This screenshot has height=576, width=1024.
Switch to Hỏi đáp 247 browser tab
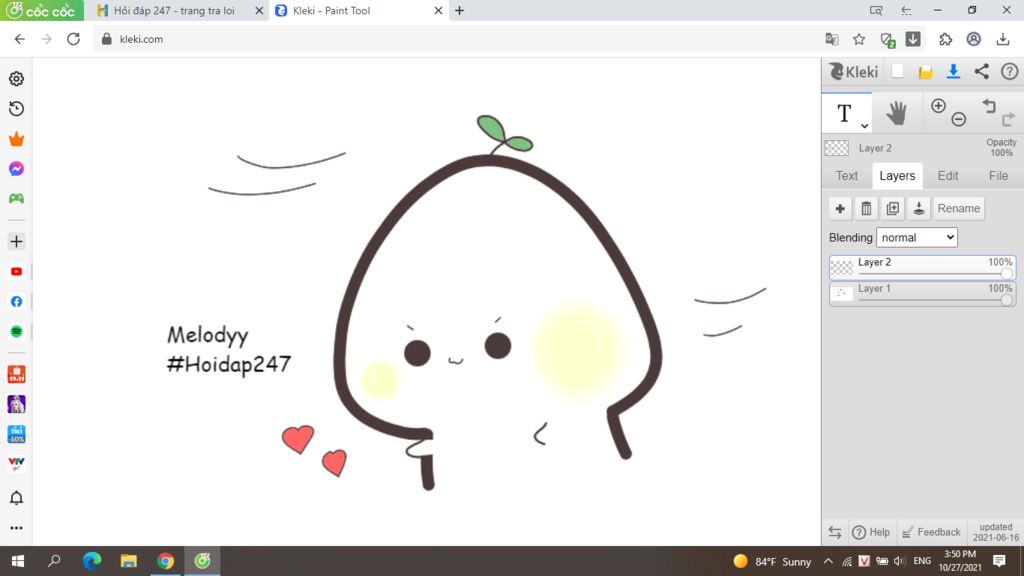click(174, 10)
